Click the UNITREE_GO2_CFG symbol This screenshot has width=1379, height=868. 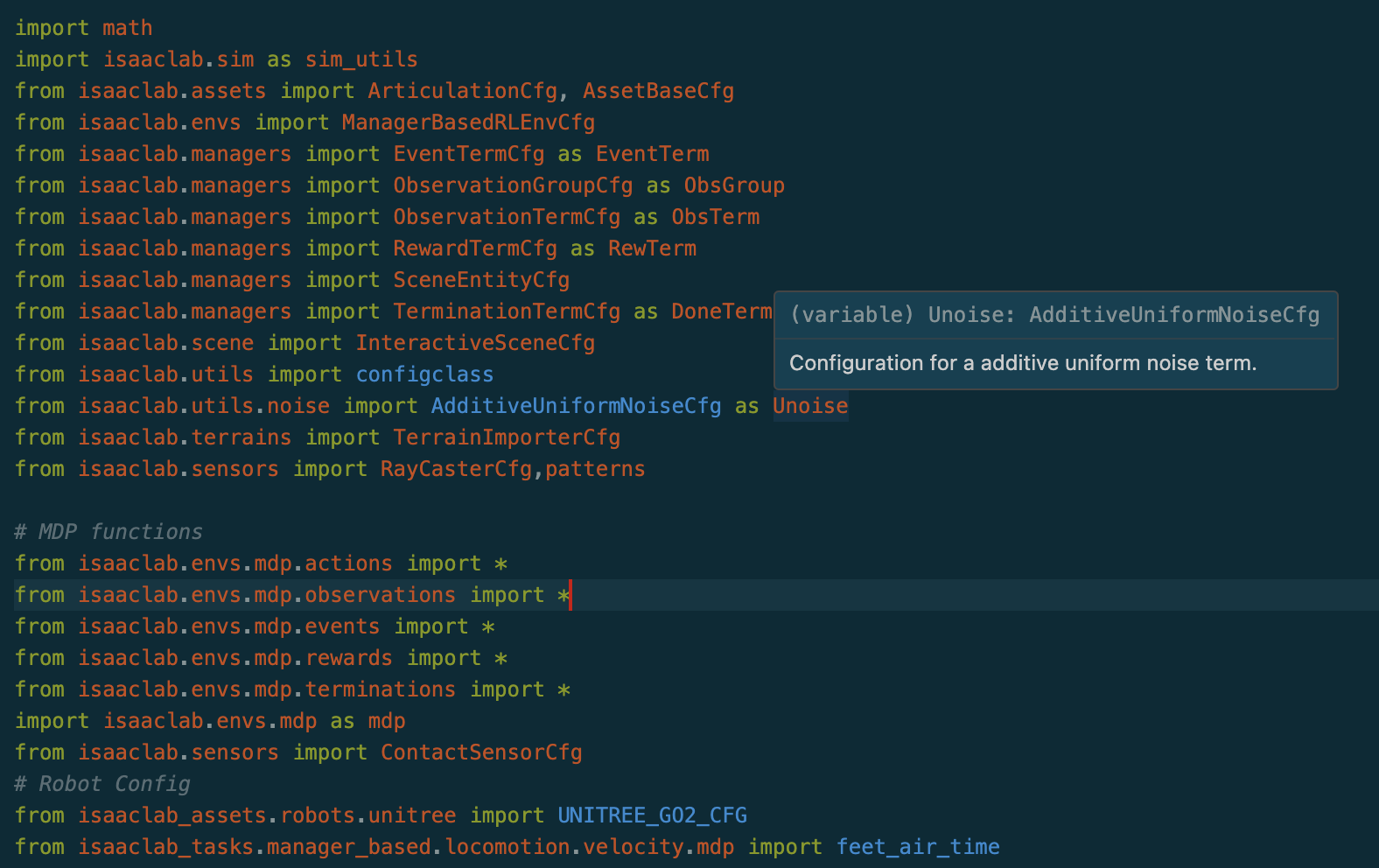[652, 815]
